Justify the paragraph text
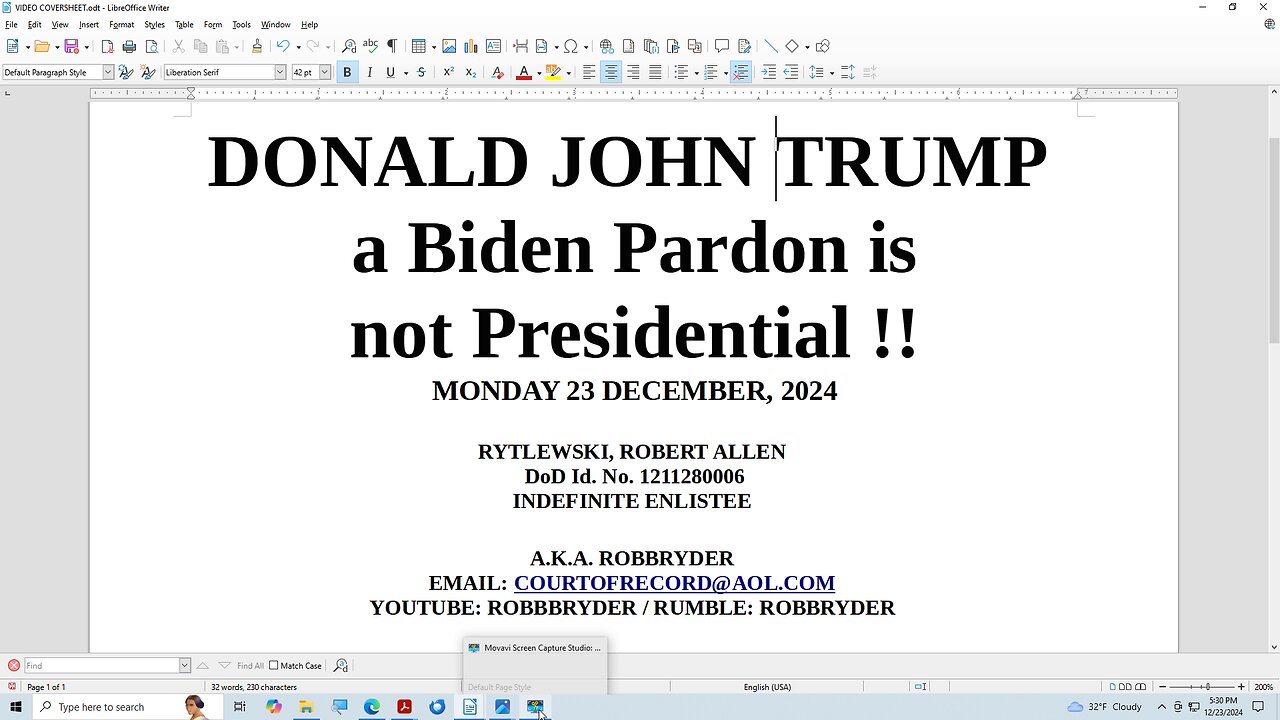This screenshot has height=720, width=1280. pos(655,72)
